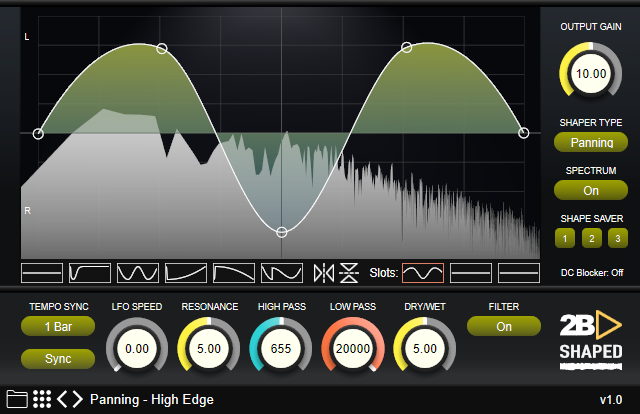Click the second peak curve node

pyautogui.click(x=407, y=47)
